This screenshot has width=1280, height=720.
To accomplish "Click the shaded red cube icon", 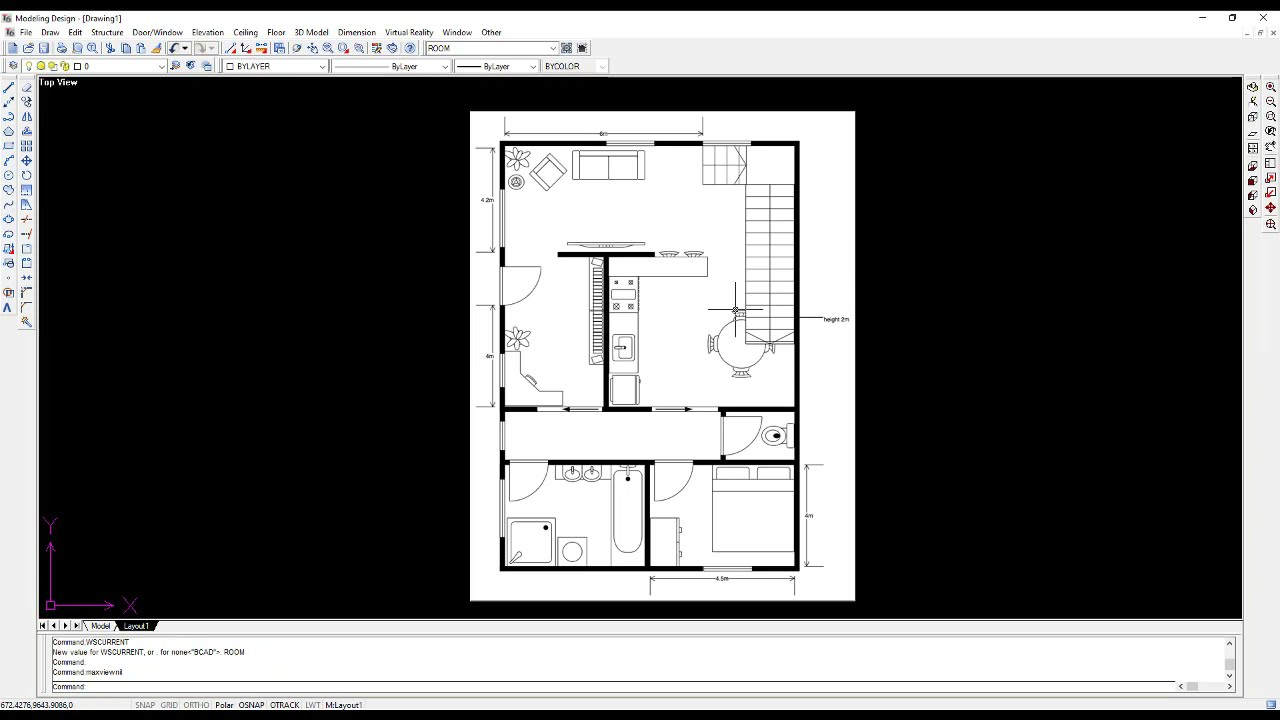I will [1253, 180].
